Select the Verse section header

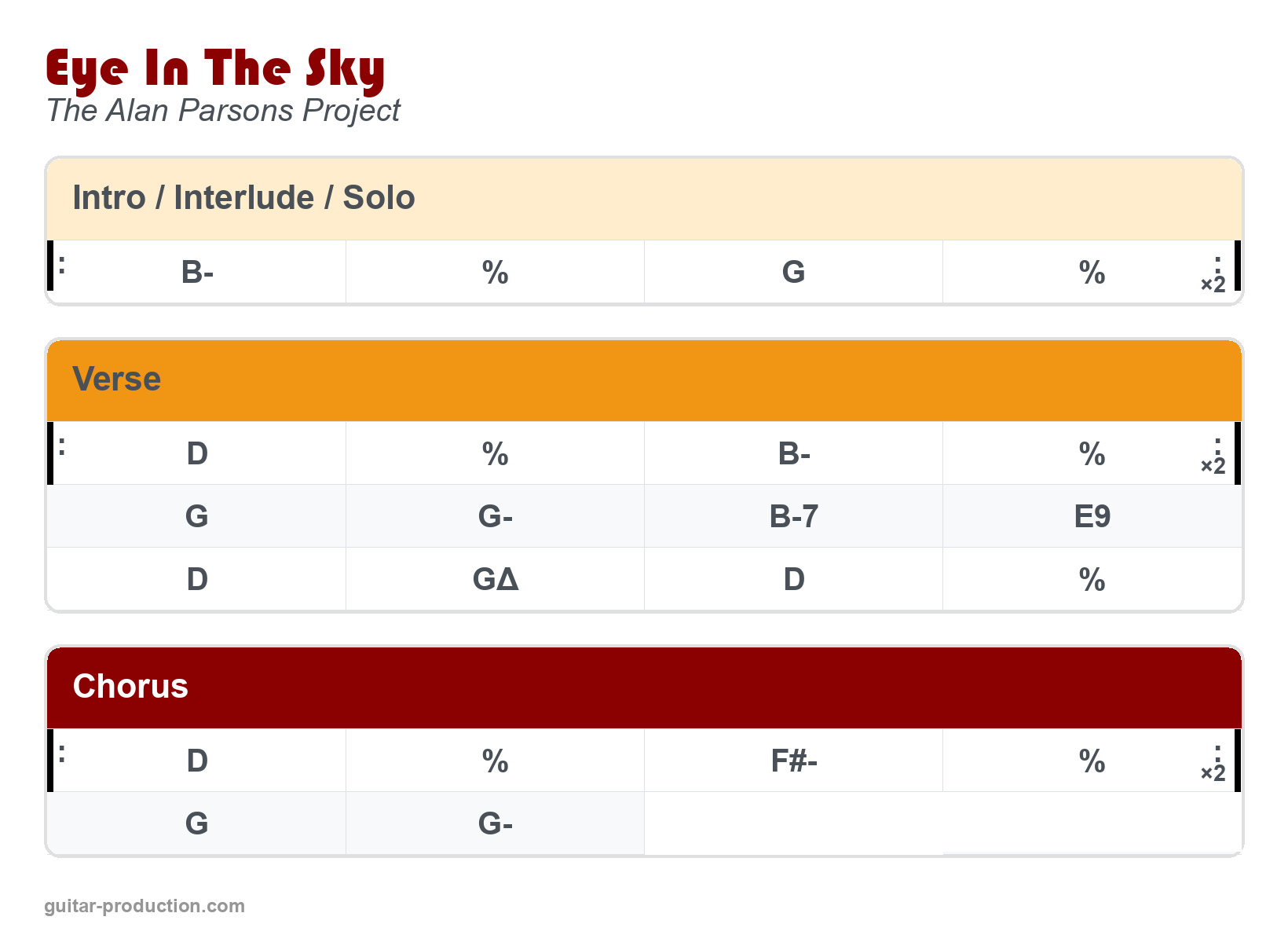117,379
